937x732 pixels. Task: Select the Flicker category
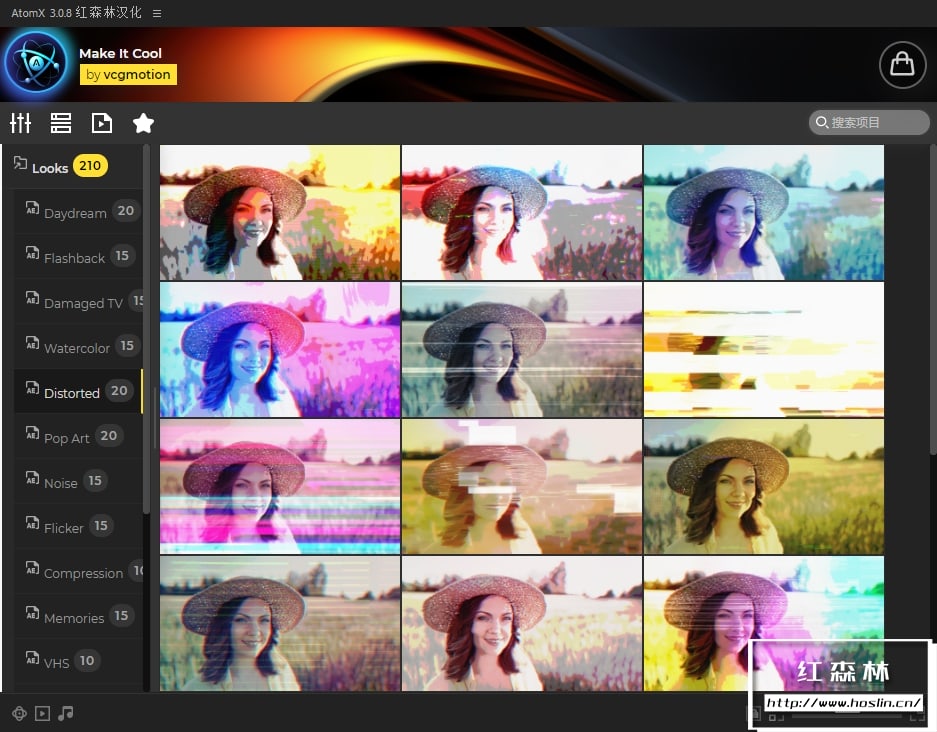click(78, 526)
